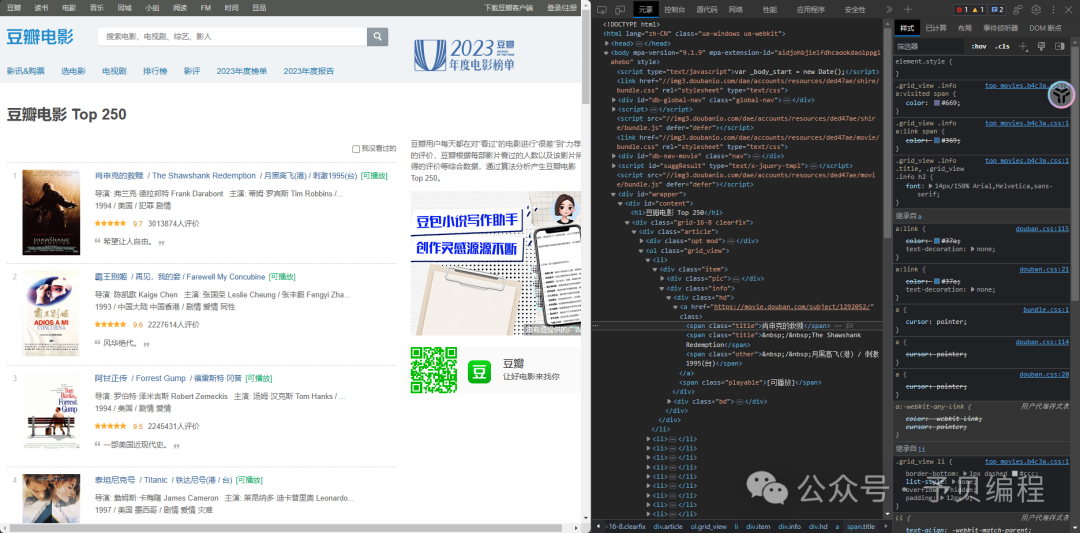Viewport: 1080px width, 533px height.
Task: Open DevTools settings gear
Action: [1036, 10]
